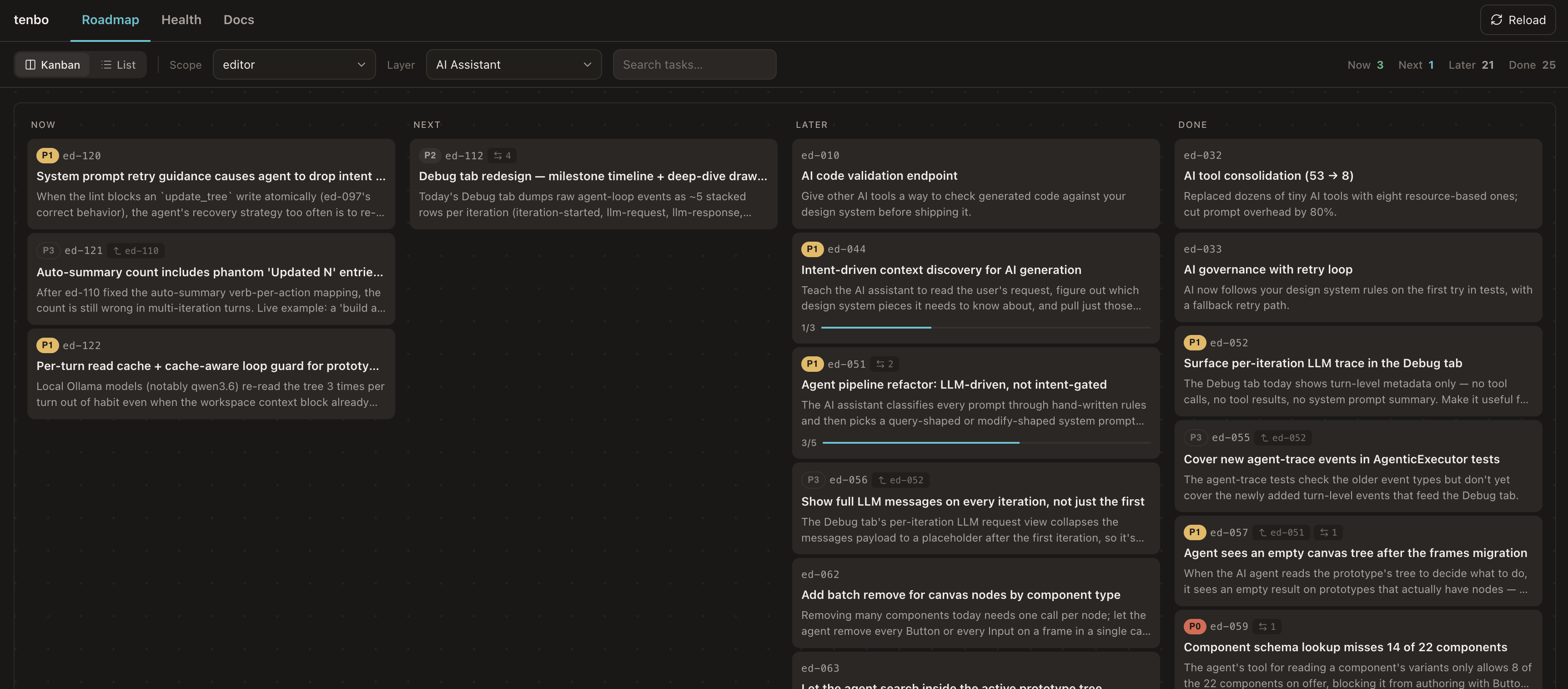This screenshot has width=1568, height=689.
Task: Click the tenbo logo
Action: tap(31, 20)
